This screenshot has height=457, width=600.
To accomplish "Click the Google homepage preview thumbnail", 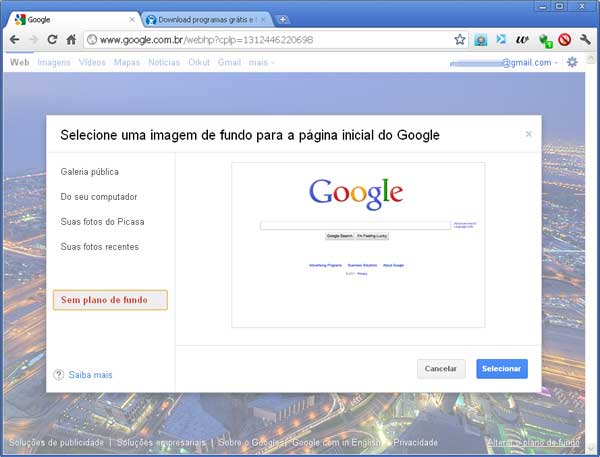I will (x=357, y=245).
